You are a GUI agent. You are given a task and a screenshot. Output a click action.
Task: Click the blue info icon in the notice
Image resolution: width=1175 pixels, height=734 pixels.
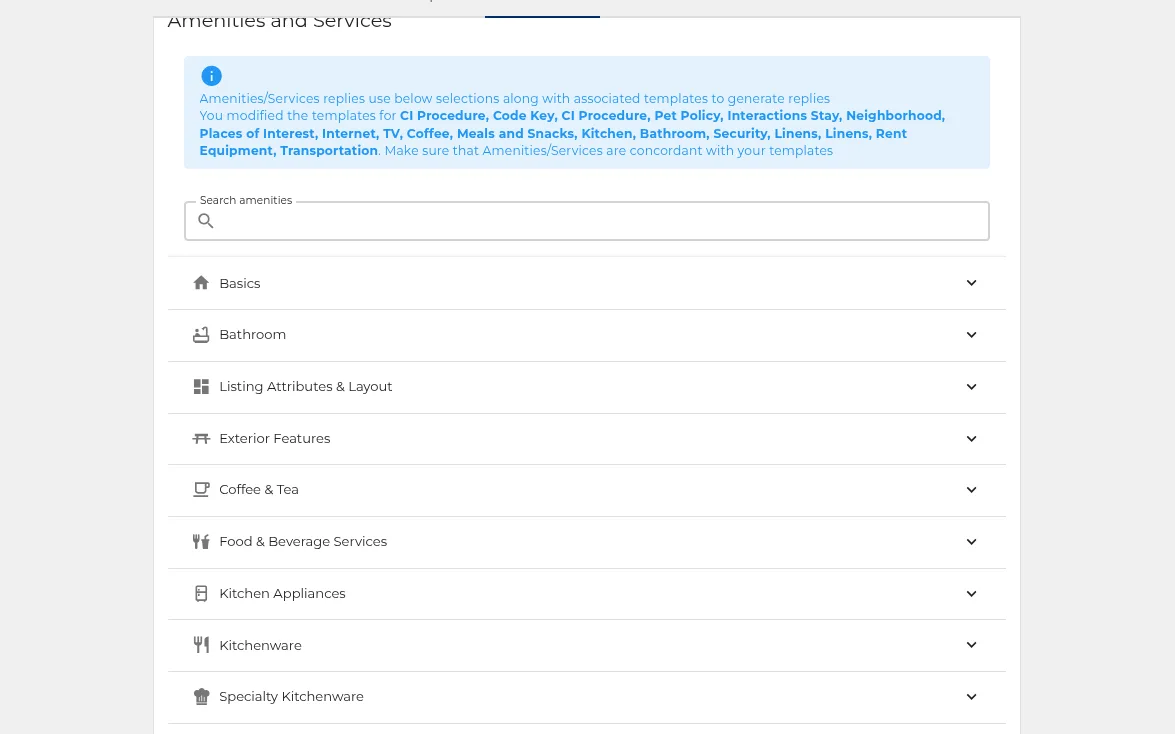211,76
